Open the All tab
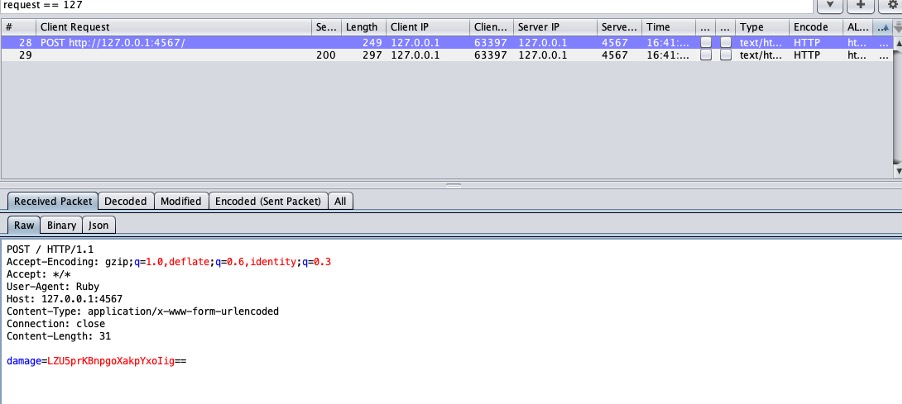 point(340,201)
